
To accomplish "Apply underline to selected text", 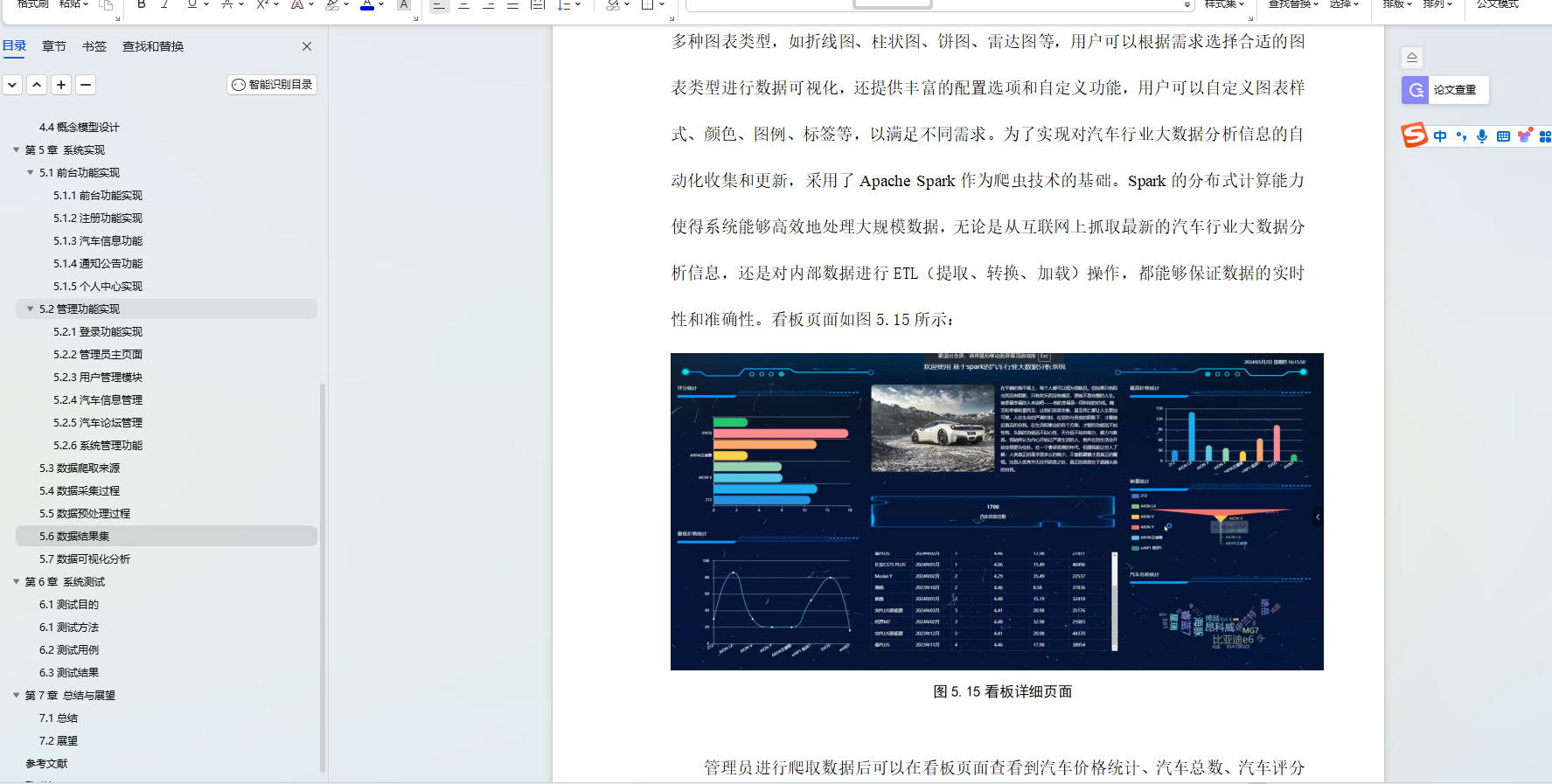I will click(191, 4).
